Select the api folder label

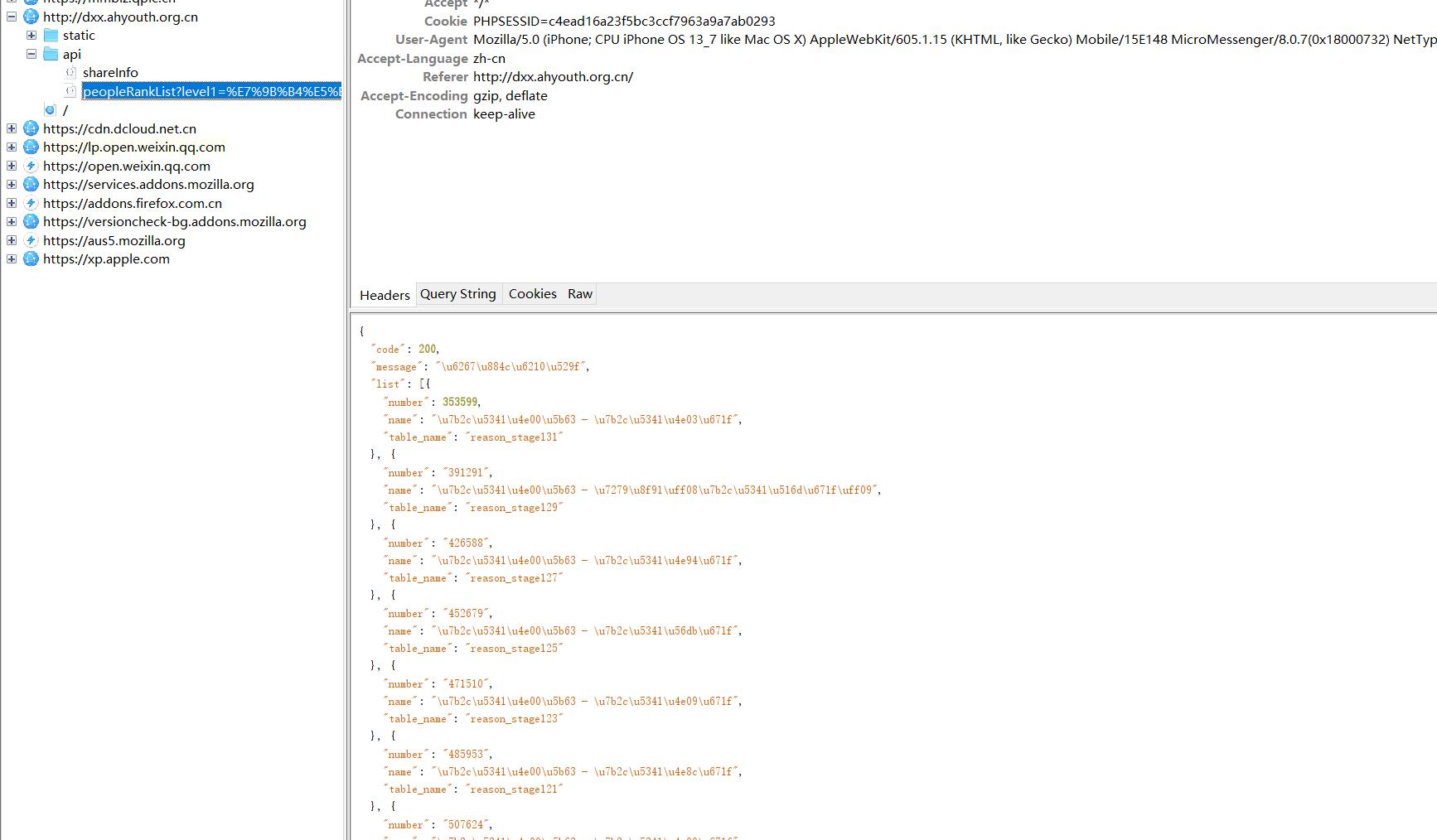pos(72,54)
